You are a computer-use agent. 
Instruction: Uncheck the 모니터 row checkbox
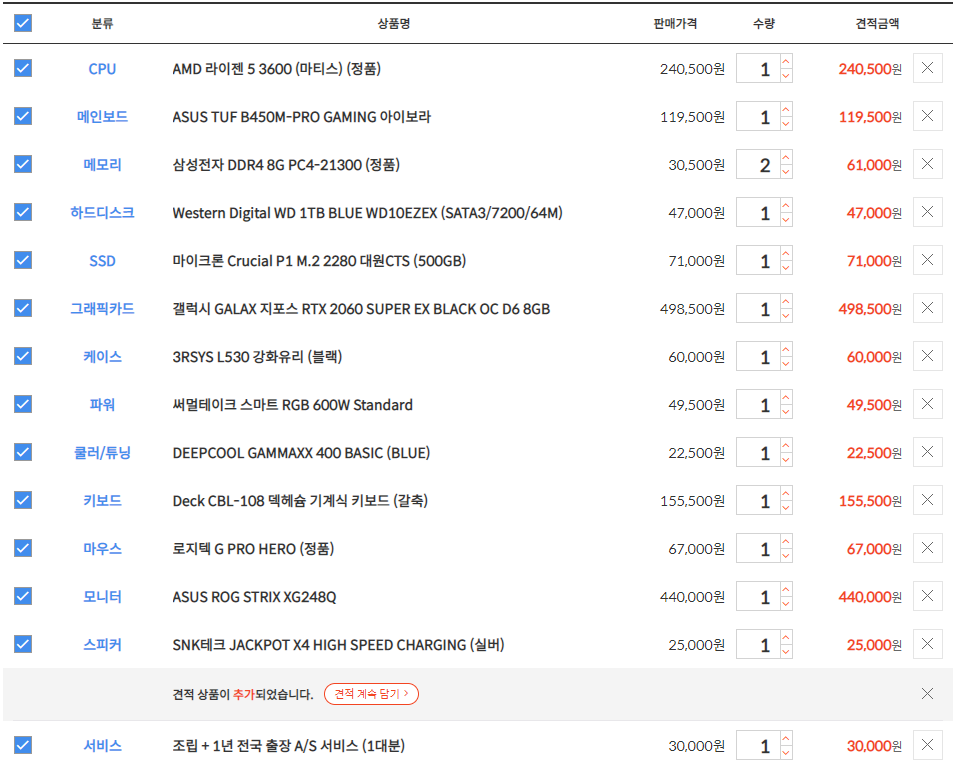click(23, 596)
